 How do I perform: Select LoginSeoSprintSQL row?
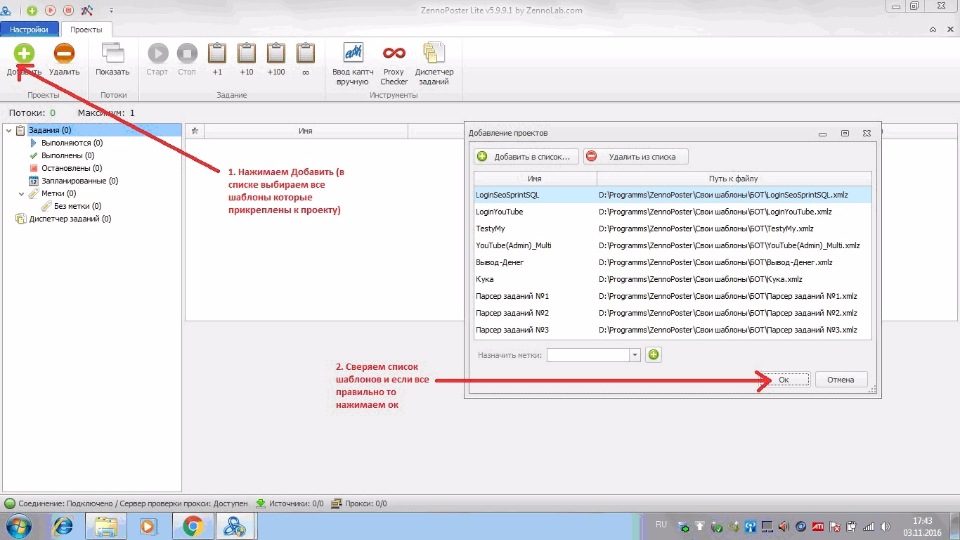pyautogui.click(x=672, y=195)
